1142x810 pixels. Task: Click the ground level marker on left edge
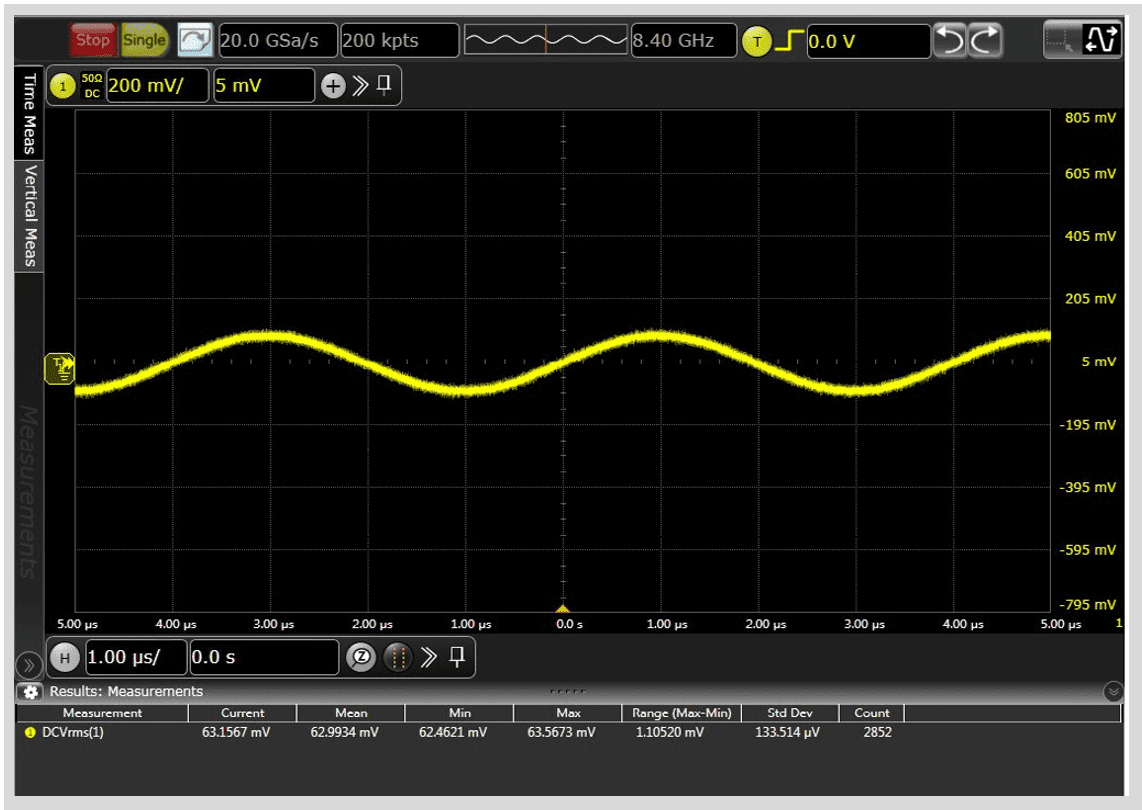(60, 369)
